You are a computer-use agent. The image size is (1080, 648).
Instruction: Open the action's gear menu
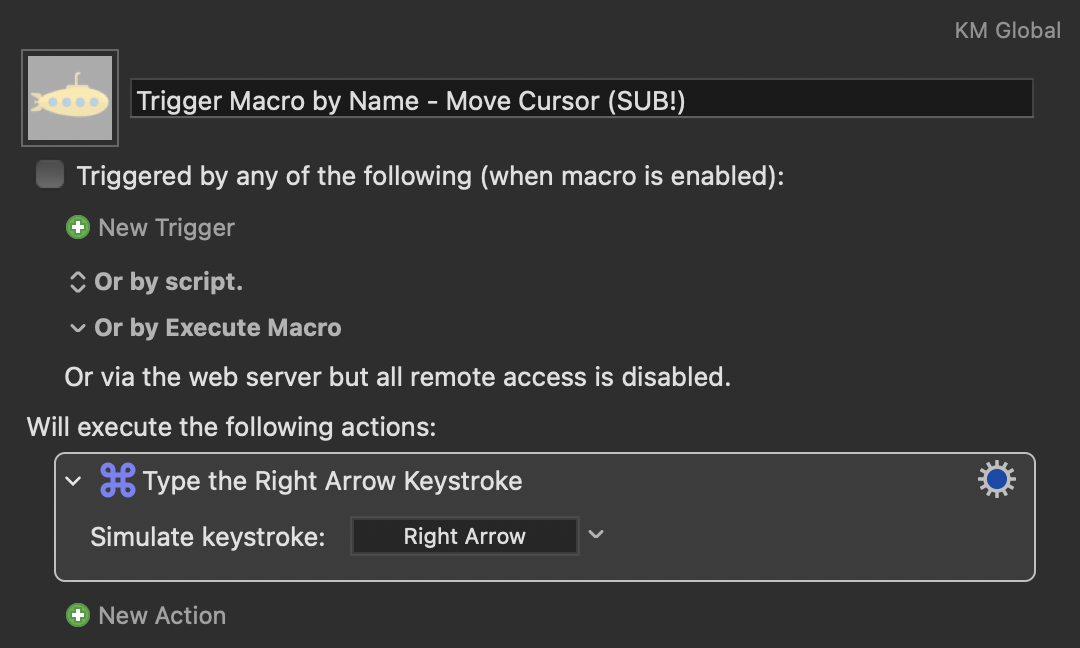point(997,479)
